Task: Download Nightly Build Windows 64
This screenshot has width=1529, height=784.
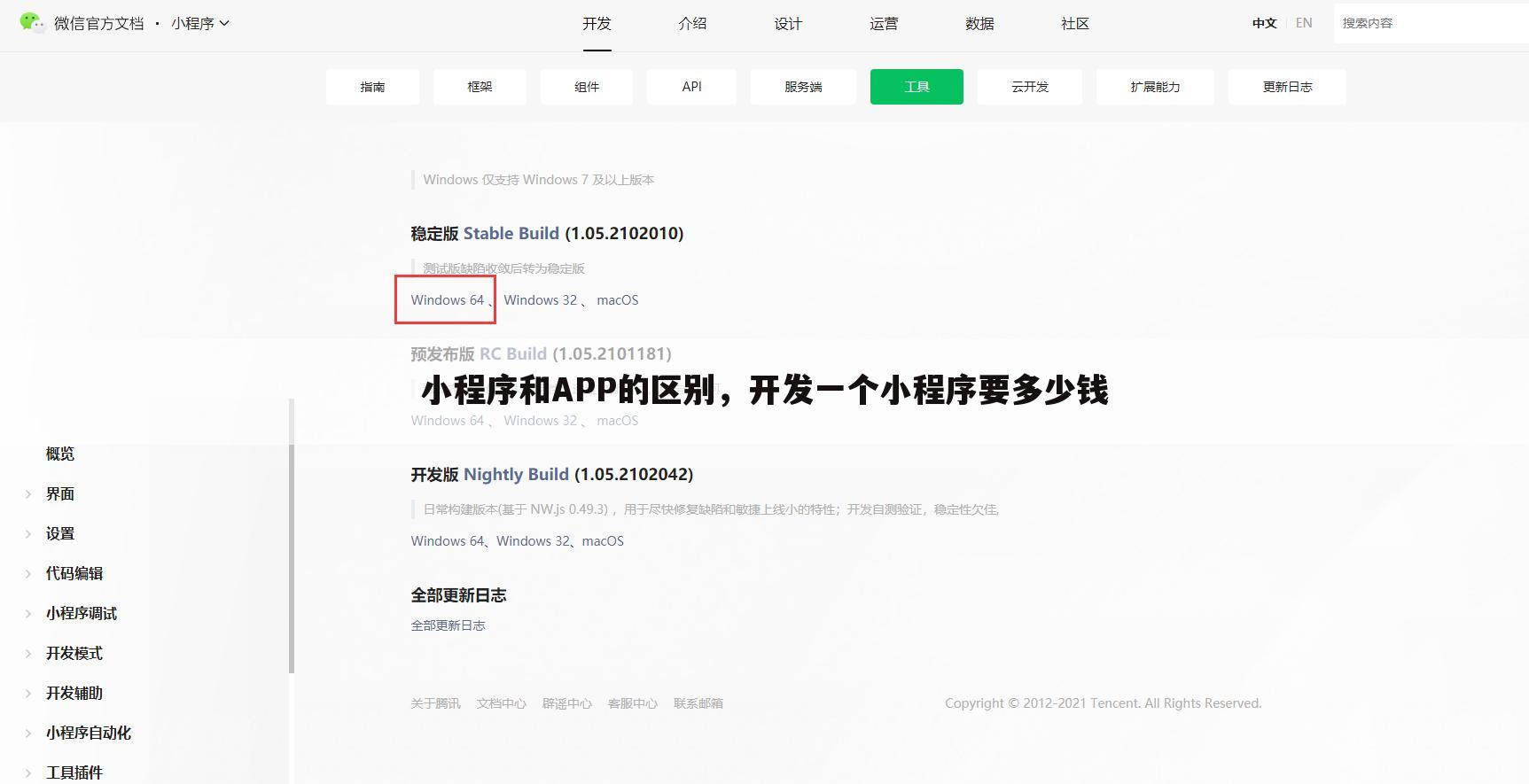Action: [447, 541]
